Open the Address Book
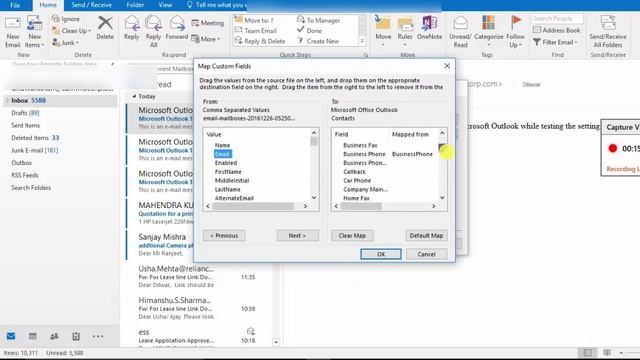Screen dimensions: 640x360 [x=556, y=30]
